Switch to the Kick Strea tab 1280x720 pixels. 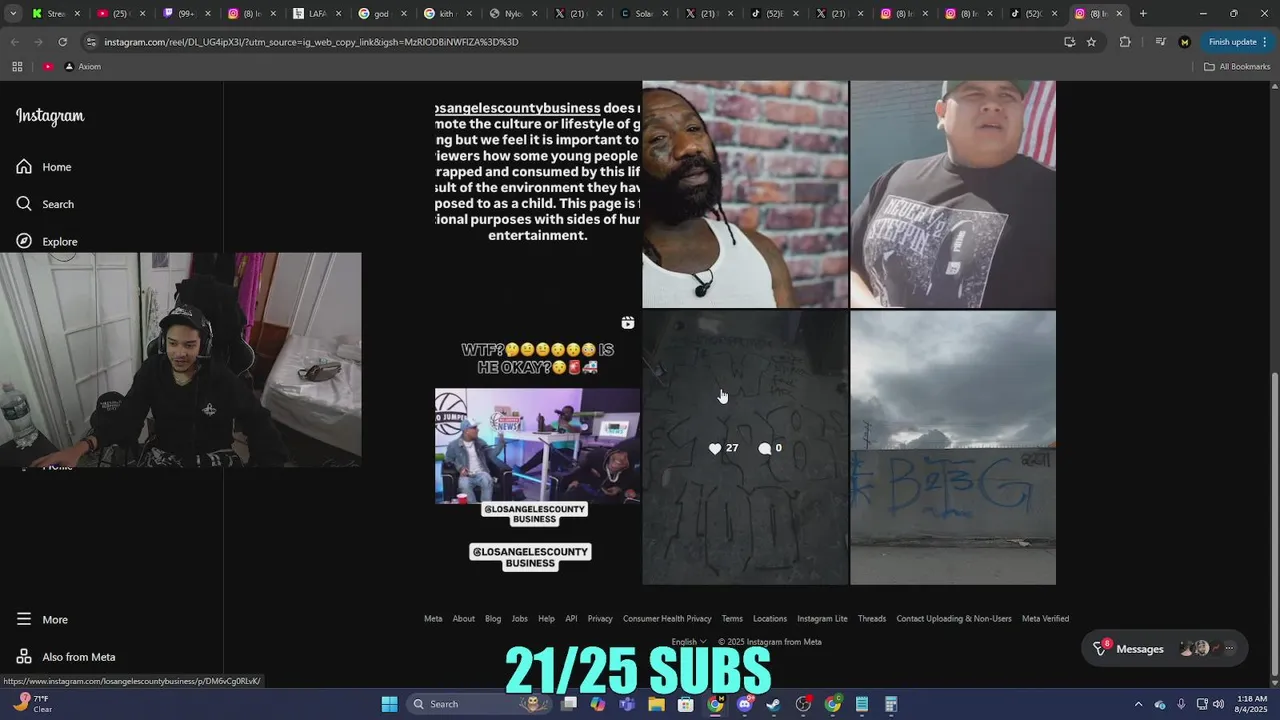click(55, 14)
